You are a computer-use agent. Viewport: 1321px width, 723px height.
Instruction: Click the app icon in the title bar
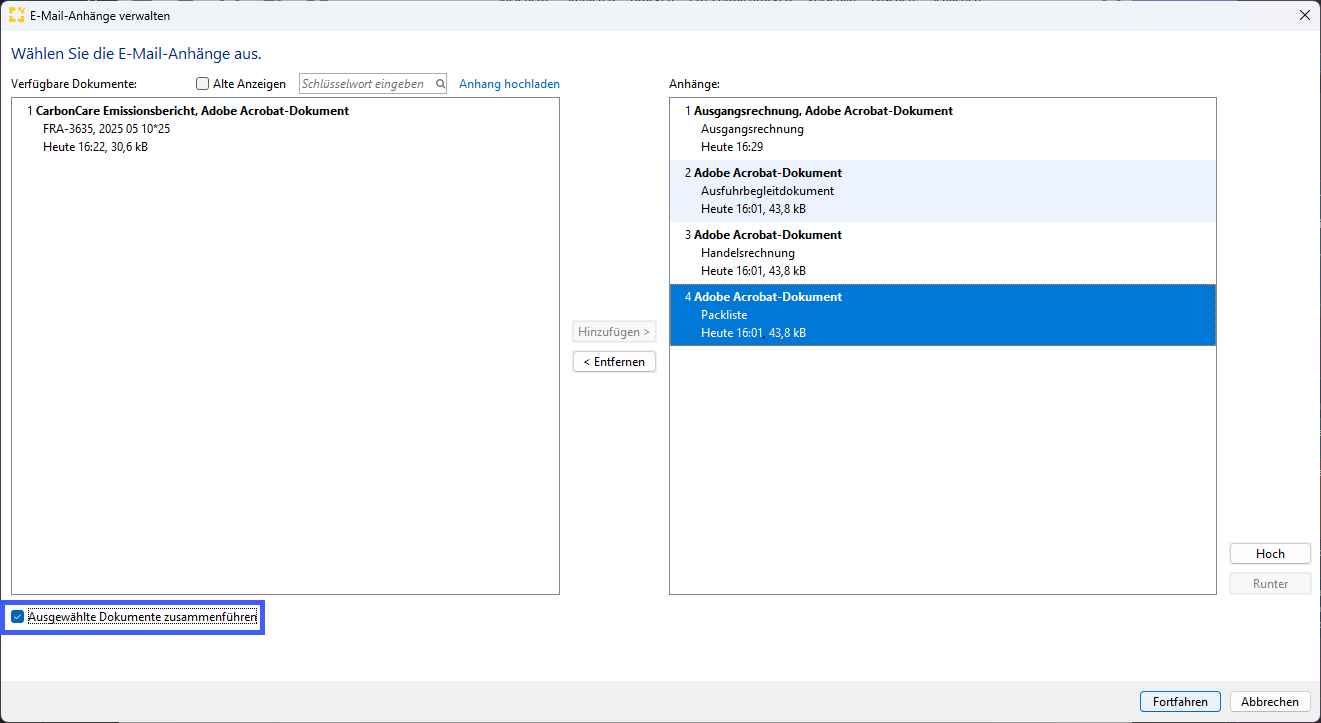[x=16, y=15]
